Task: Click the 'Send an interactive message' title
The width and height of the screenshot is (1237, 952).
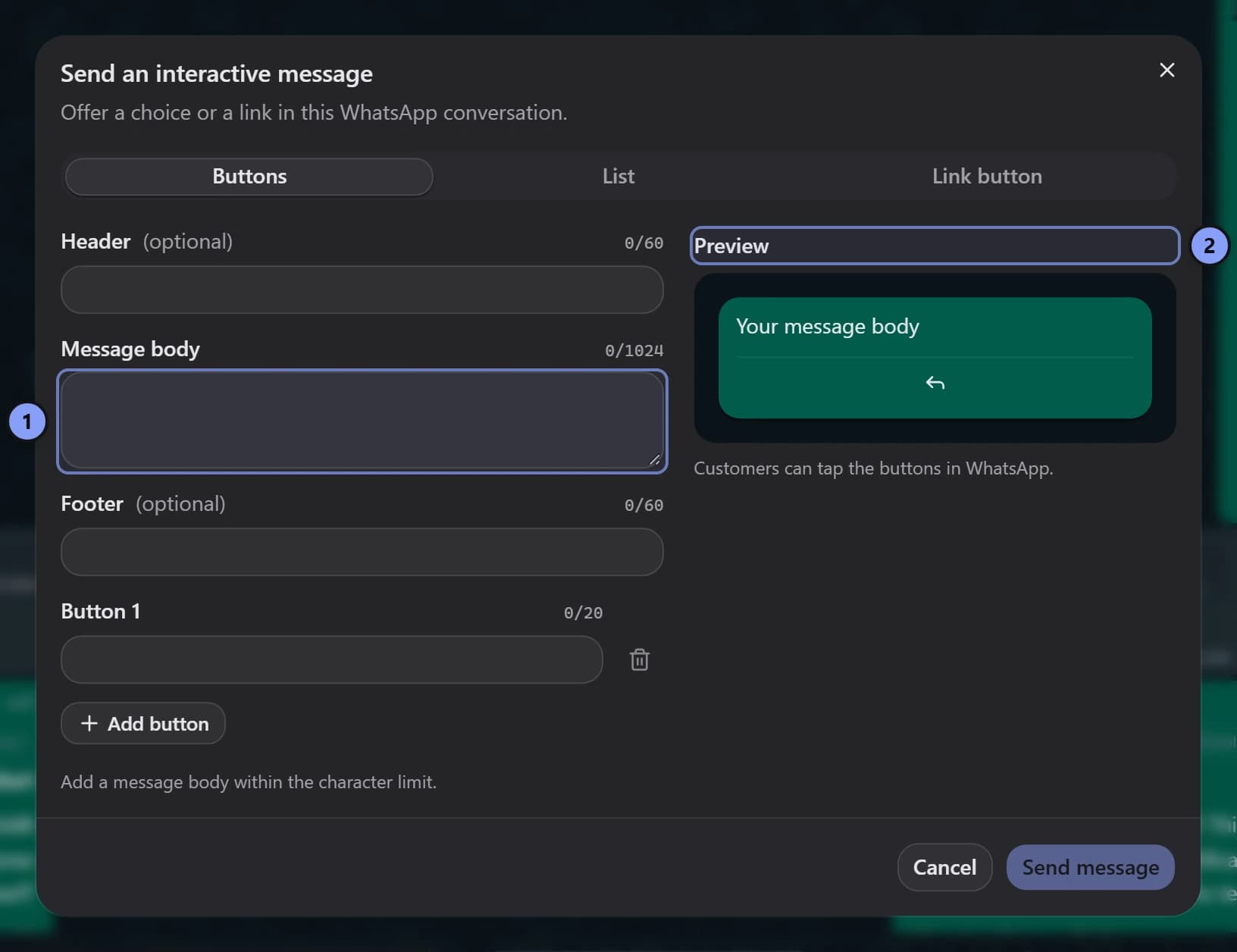Action: tap(217, 74)
